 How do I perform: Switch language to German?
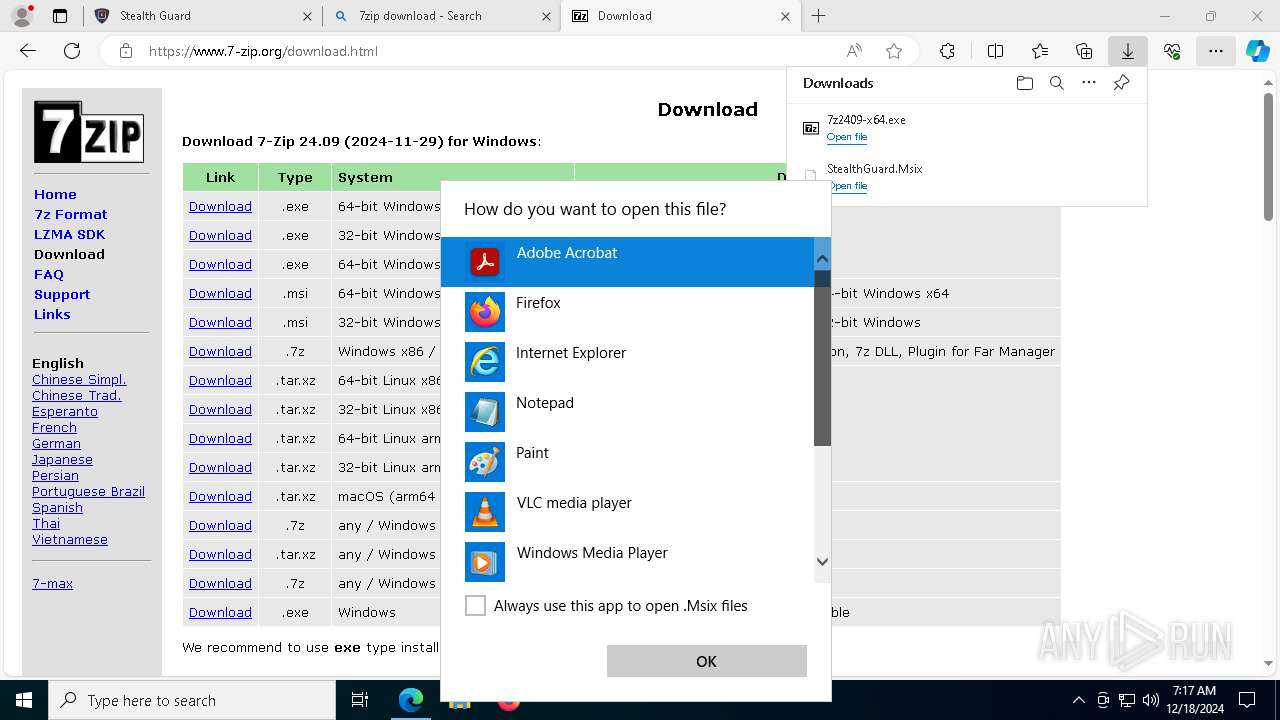pos(56,443)
